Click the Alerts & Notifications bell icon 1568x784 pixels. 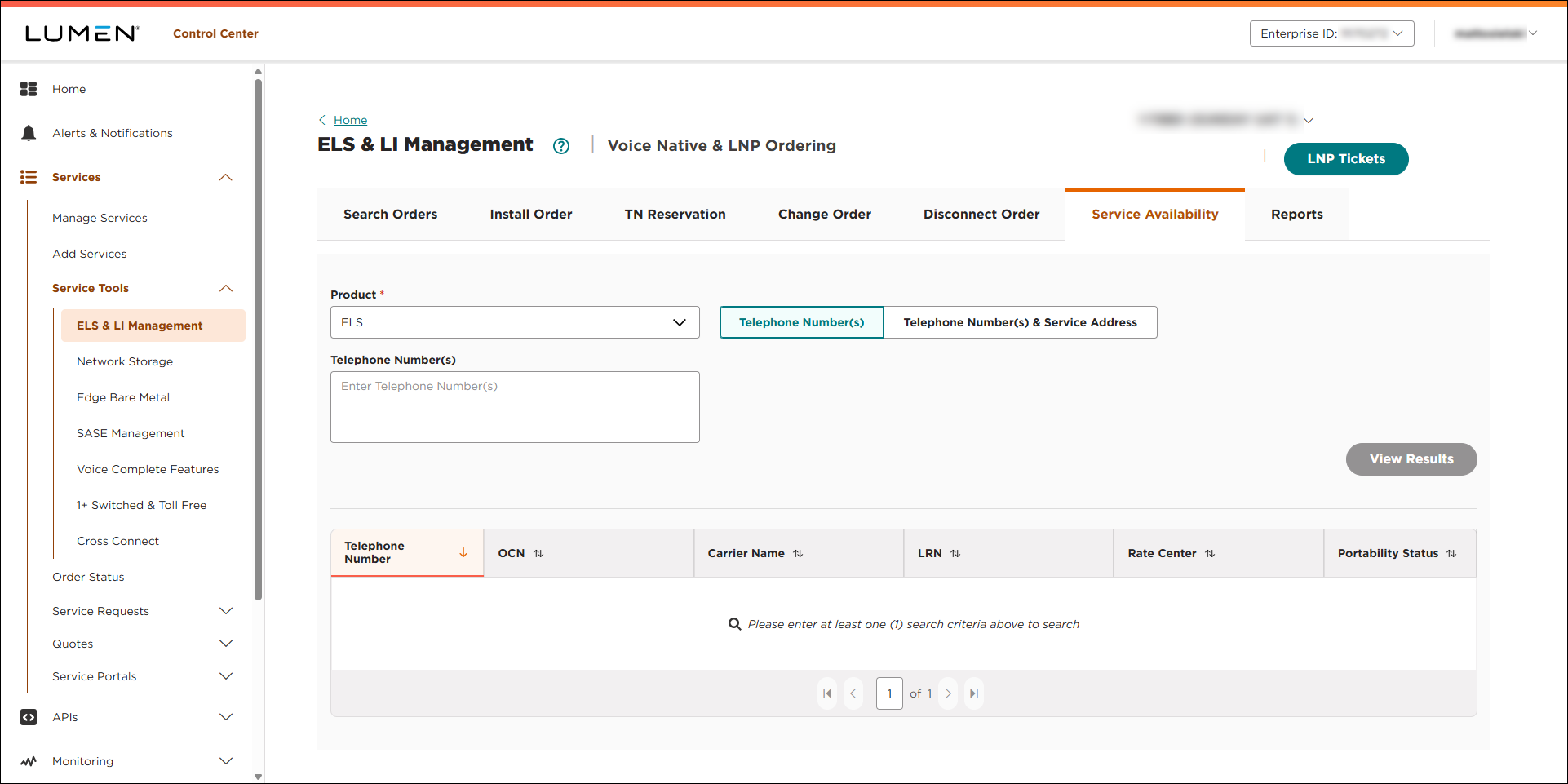pyautogui.click(x=29, y=133)
